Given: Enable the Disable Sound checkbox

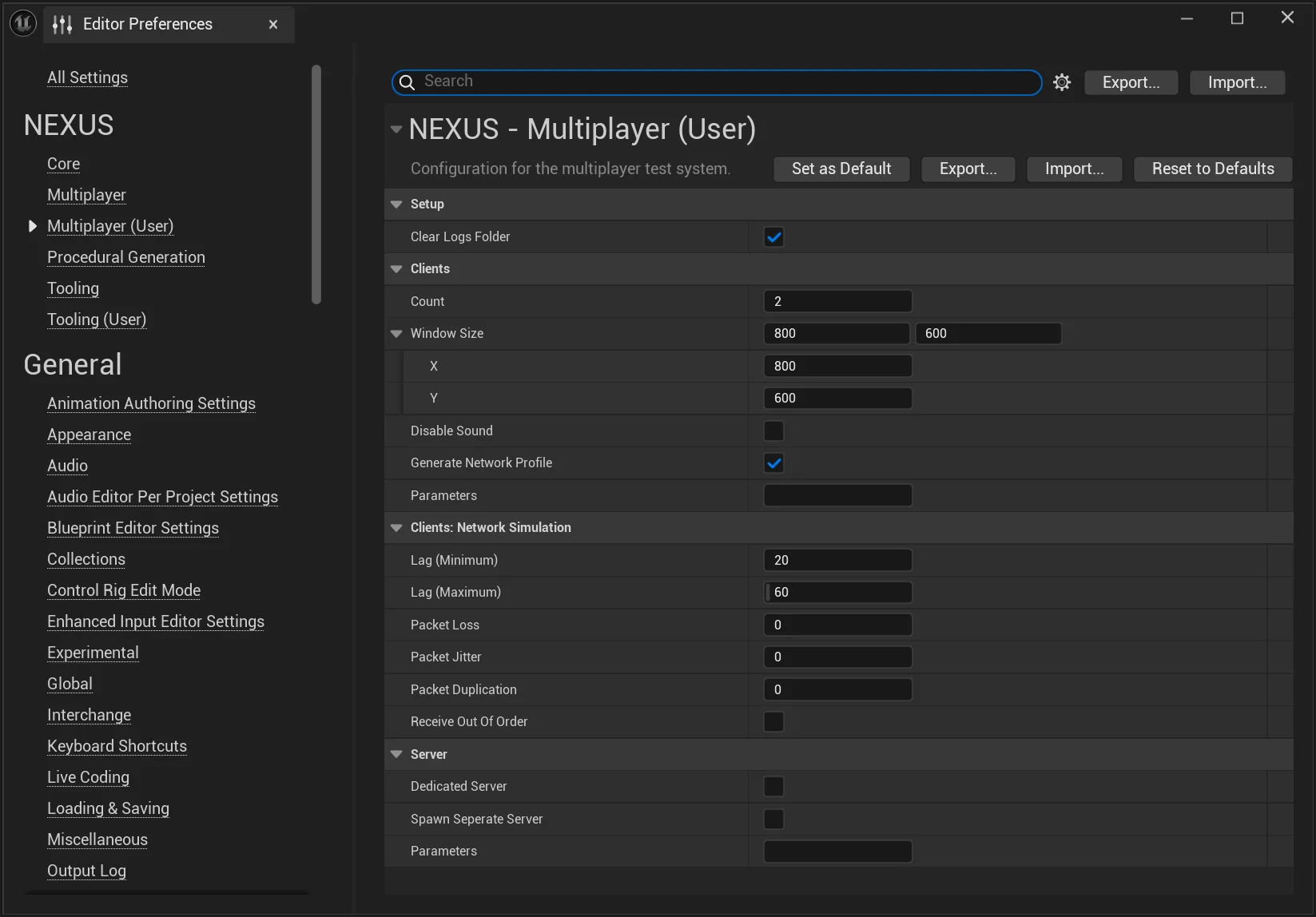Looking at the screenshot, I should (774, 431).
